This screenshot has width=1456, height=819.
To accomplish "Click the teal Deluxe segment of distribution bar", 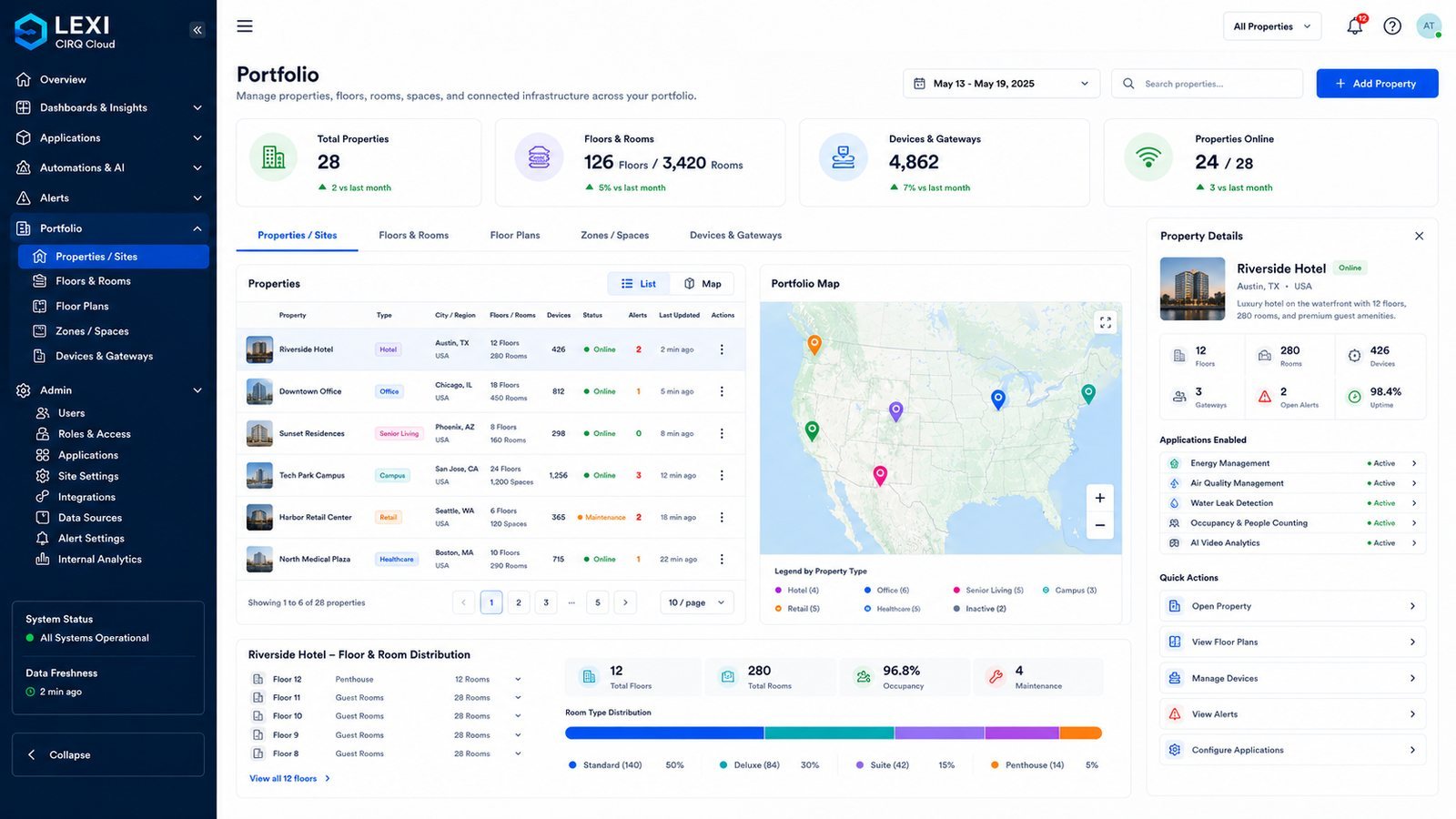I will coord(829,733).
